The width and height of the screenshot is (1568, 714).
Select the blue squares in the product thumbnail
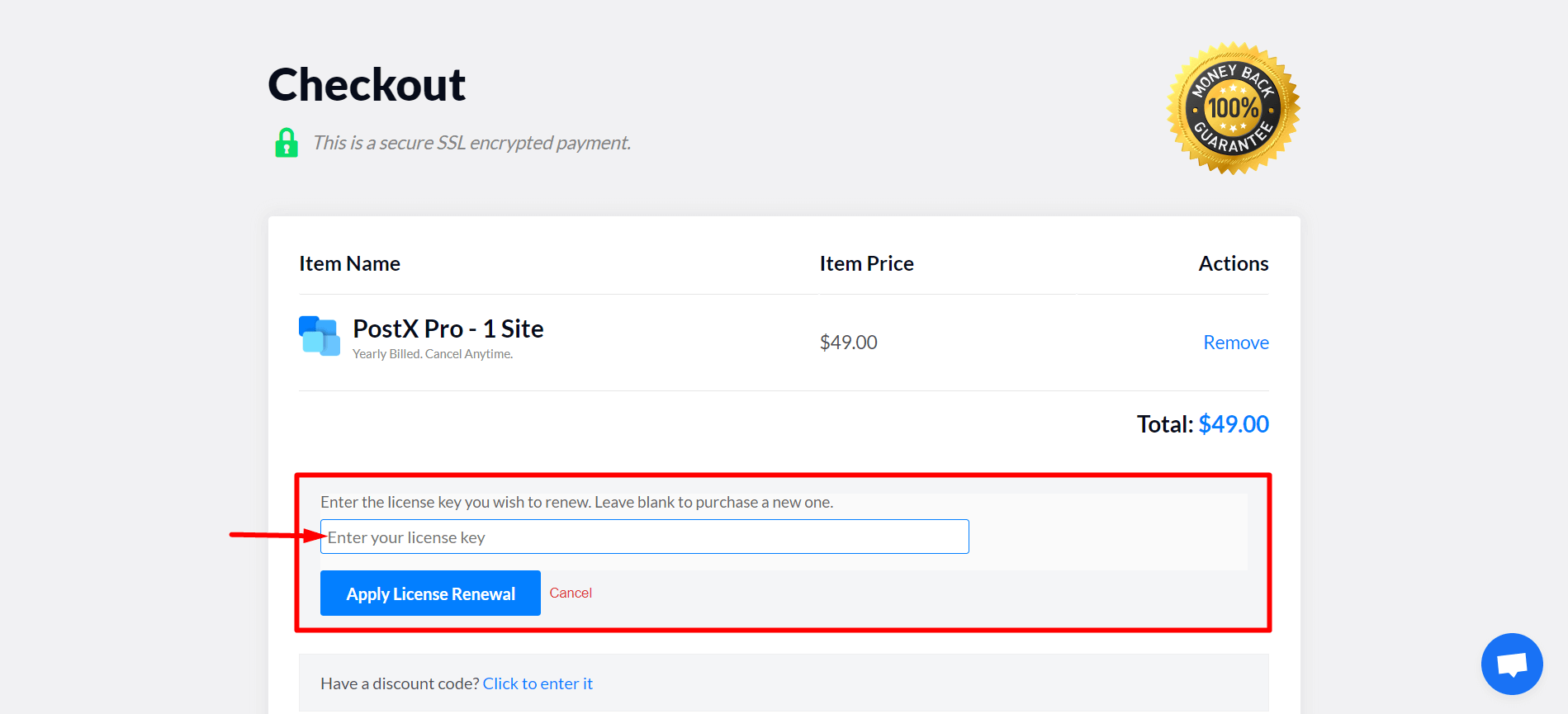(320, 336)
